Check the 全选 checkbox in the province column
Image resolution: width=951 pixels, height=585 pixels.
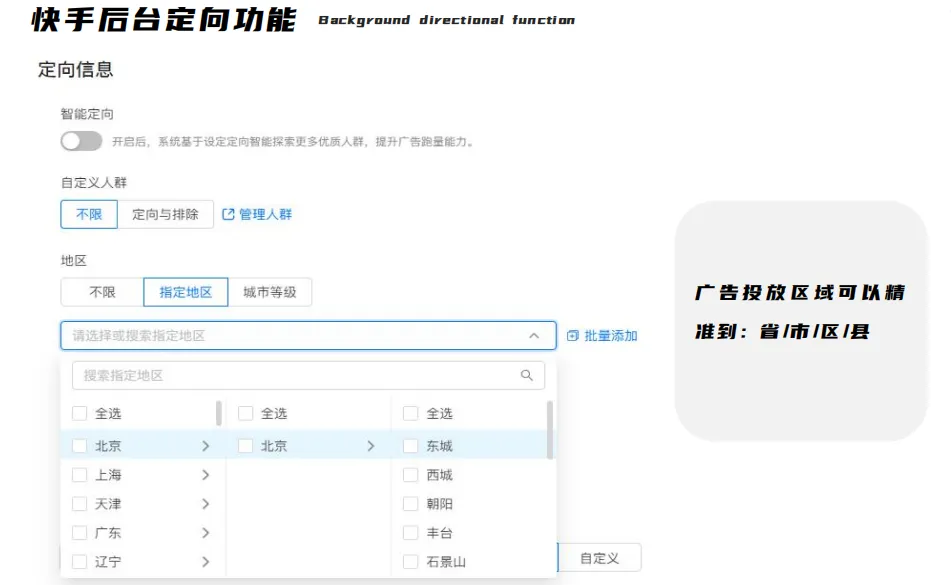pyautogui.click(x=79, y=412)
